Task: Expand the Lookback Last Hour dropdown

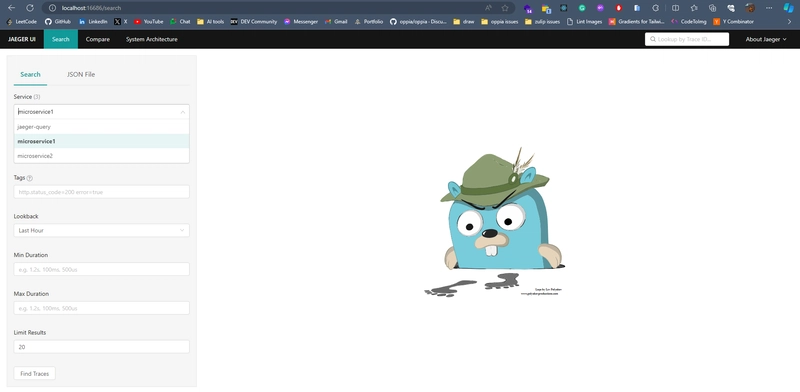Action: [x=102, y=231]
